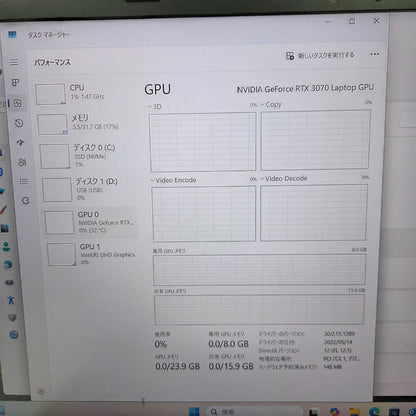Open the Details page list icon

point(24,181)
